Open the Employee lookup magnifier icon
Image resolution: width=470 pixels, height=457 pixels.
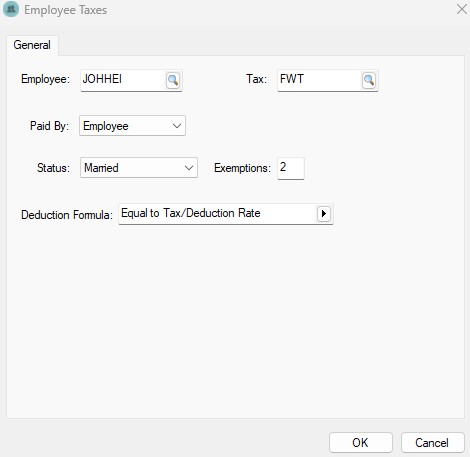(173, 80)
